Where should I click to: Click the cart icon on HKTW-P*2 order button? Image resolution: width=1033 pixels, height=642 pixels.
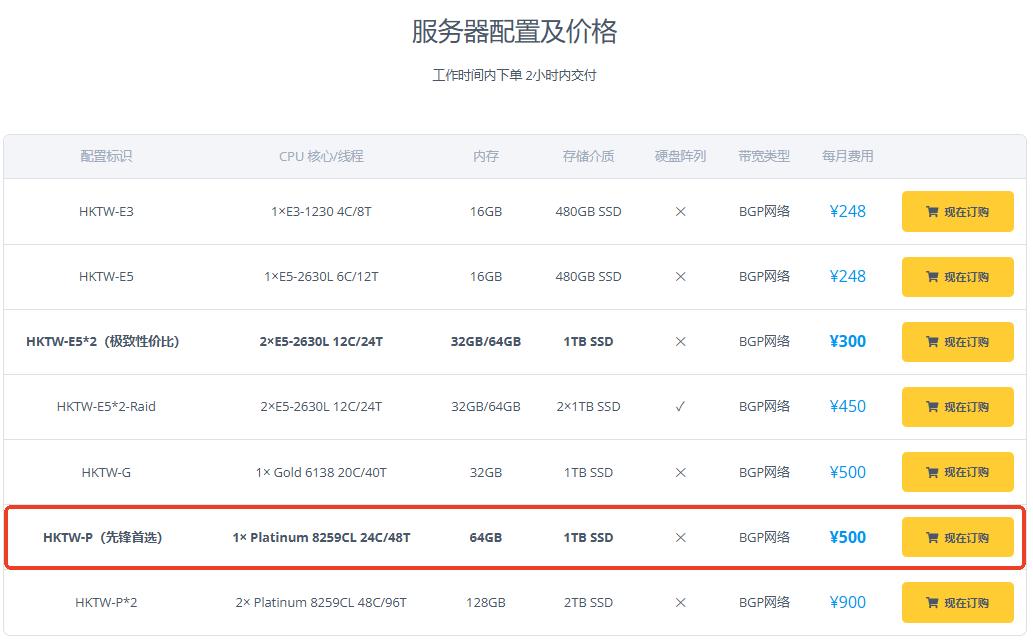click(x=932, y=602)
